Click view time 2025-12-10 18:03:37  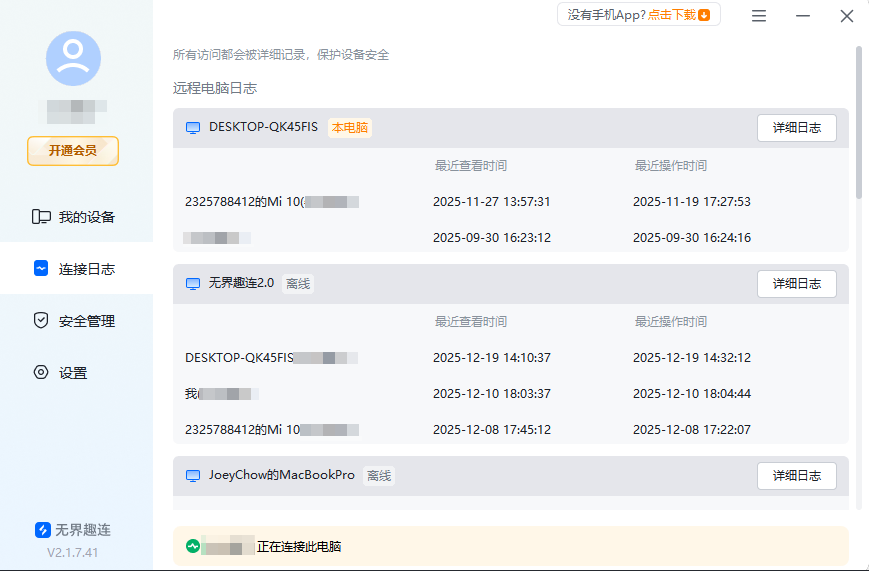(492, 394)
